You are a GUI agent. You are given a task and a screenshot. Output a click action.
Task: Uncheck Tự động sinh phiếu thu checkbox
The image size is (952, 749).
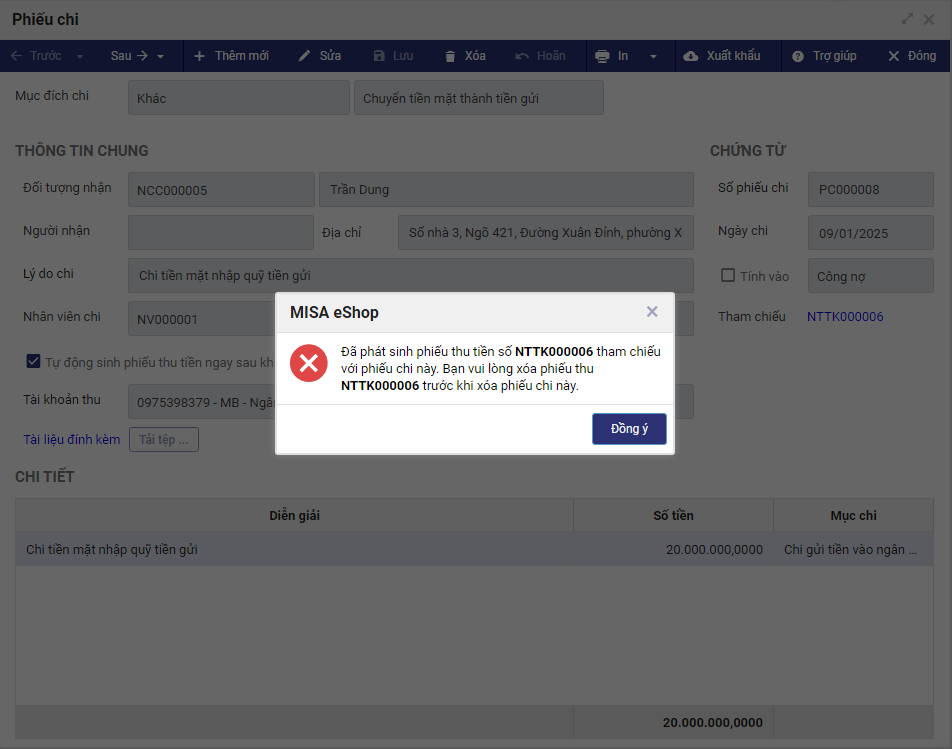[x=33, y=361]
